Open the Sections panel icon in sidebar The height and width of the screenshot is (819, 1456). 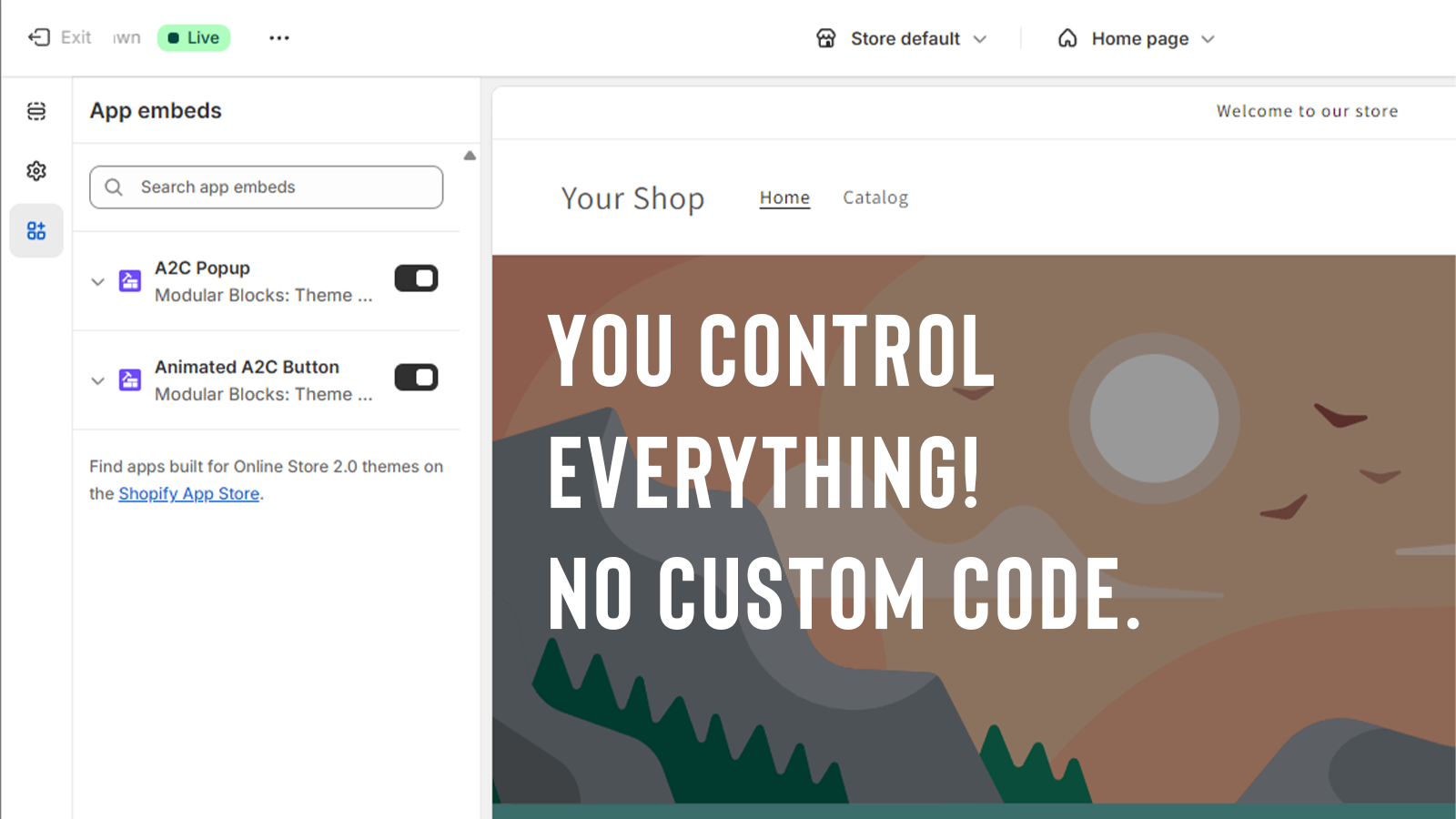click(36, 110)
